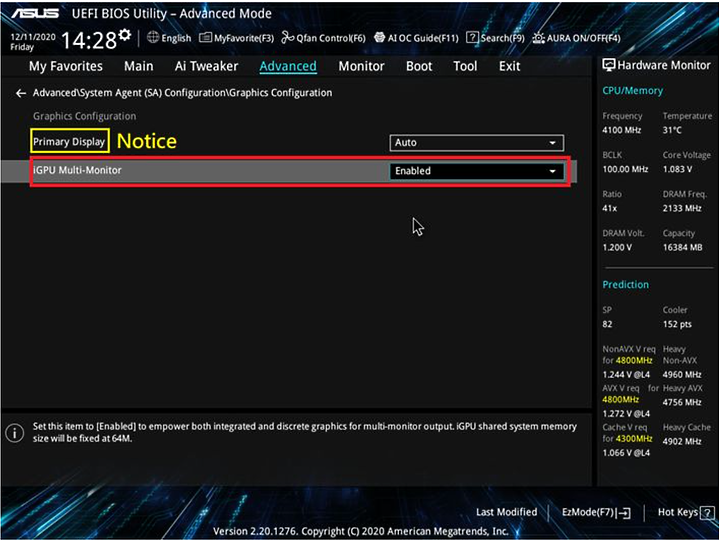Click the Hot Keys question mark icon

click(x=707, y=513)
